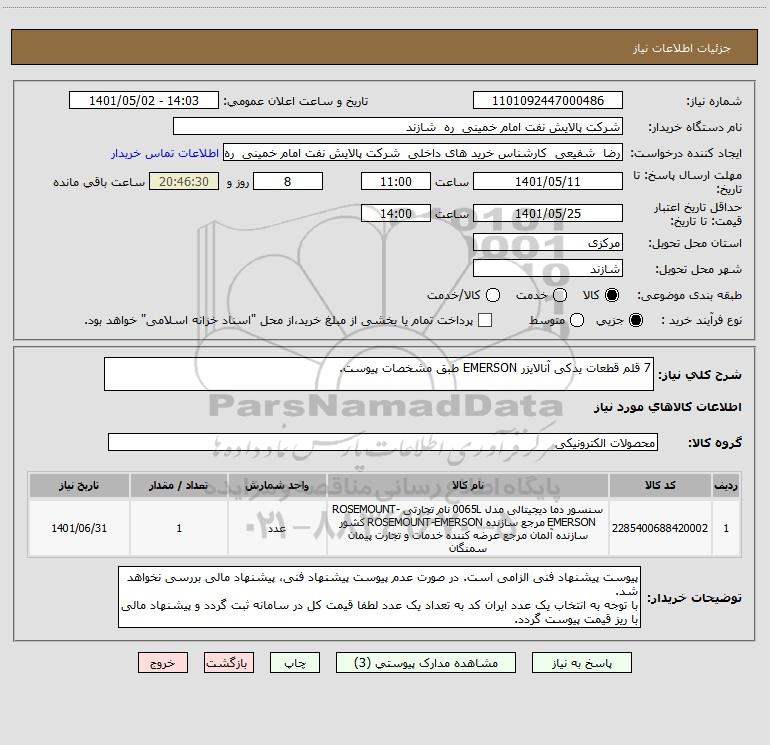Click buyer organization name field
The image size is (770, 745).
398,126
